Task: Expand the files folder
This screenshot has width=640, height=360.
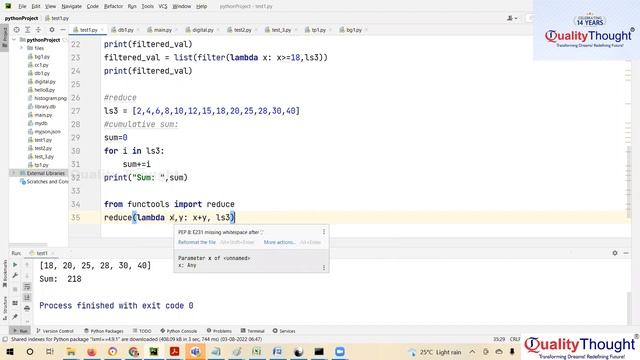Action: pyautogui.click(x=22, y=48)
